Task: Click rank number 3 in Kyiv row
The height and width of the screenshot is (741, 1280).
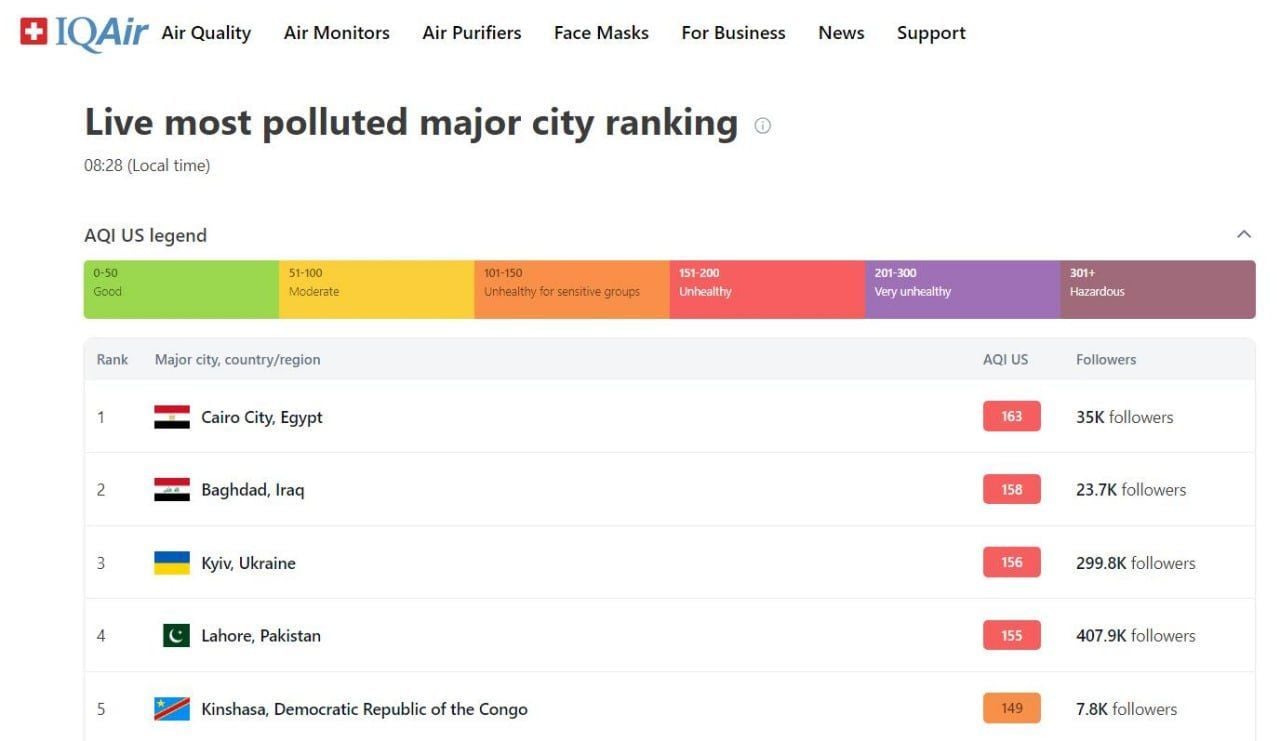Action: [101, 563]
